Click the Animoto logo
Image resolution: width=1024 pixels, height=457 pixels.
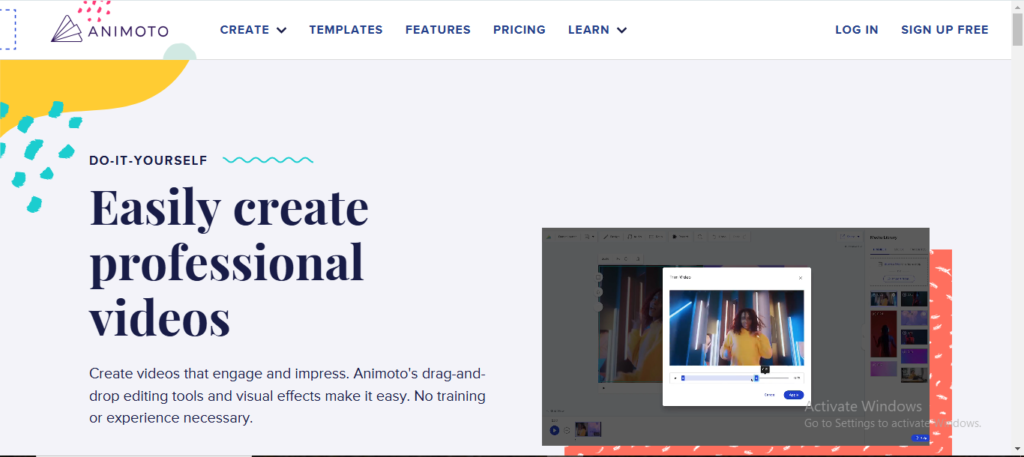click(x=110, y=29)
